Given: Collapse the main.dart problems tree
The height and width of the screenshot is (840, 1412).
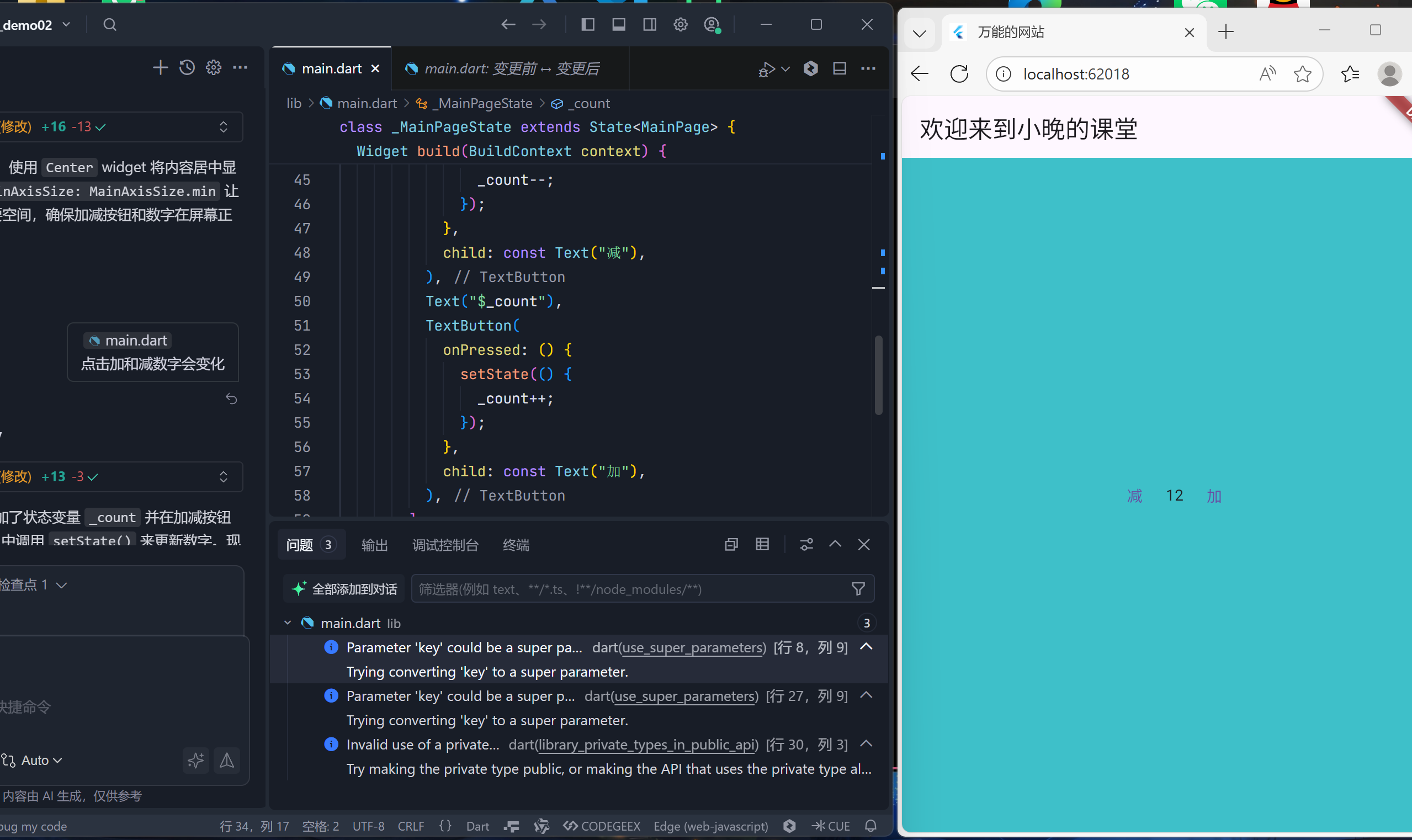Looking at the screenshot, I should pos(288,623).
